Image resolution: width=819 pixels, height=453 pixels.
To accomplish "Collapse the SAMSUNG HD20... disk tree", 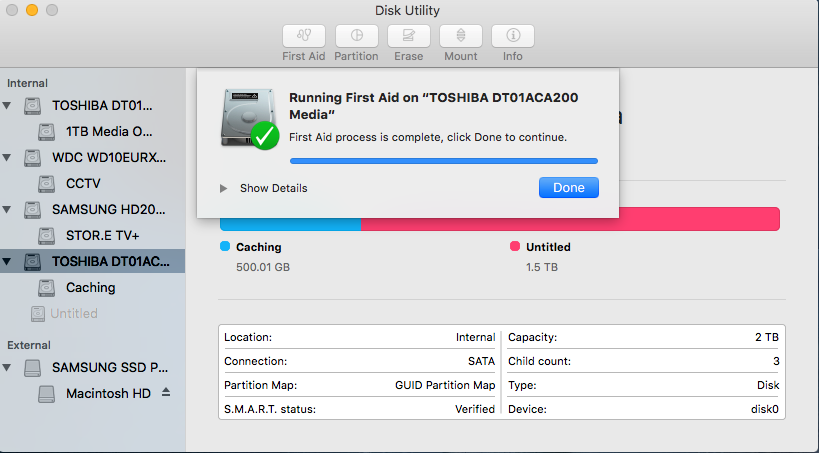I will point(7,210).
